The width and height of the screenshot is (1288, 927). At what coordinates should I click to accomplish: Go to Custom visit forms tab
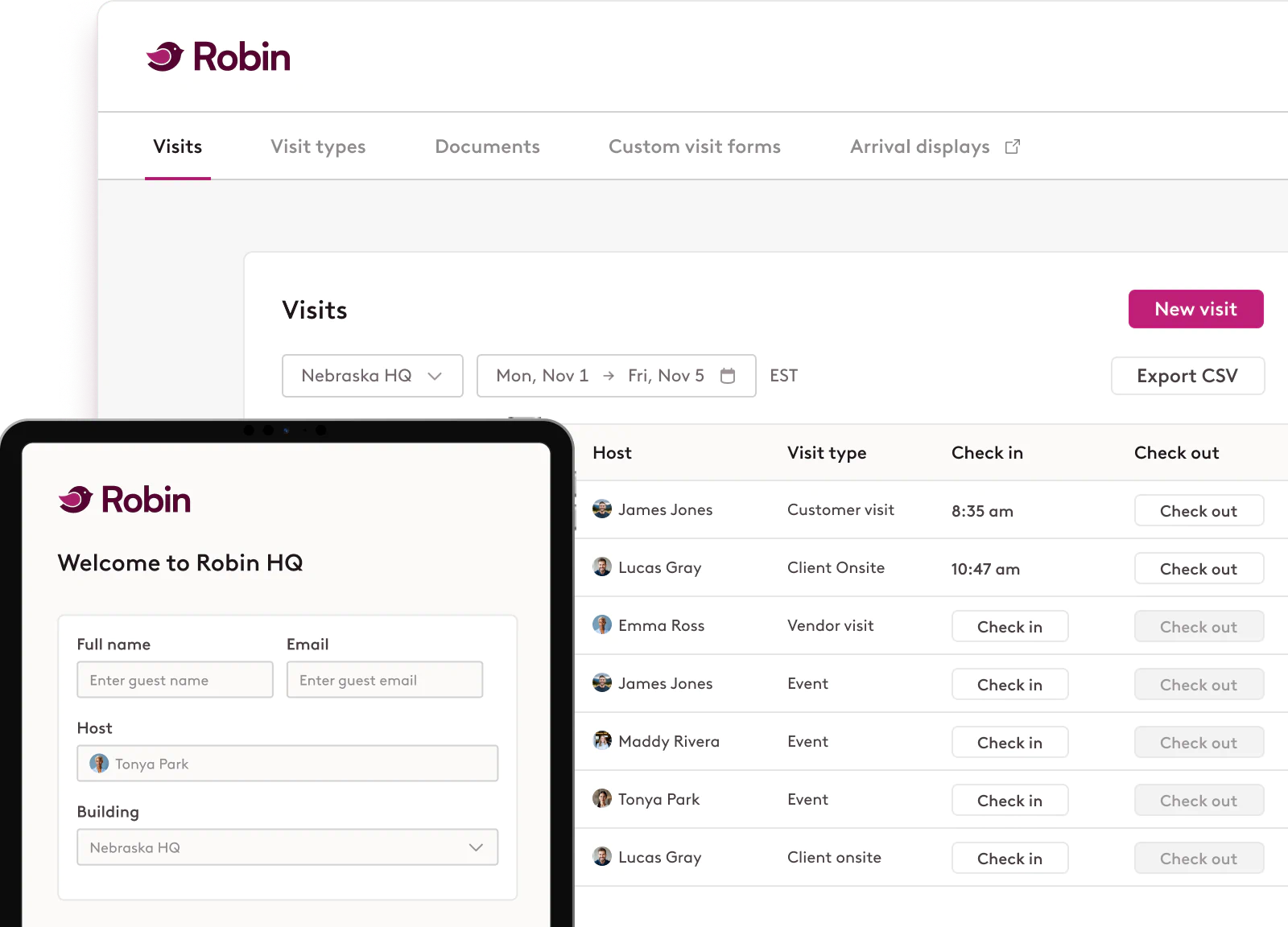(x=695, y=146)
